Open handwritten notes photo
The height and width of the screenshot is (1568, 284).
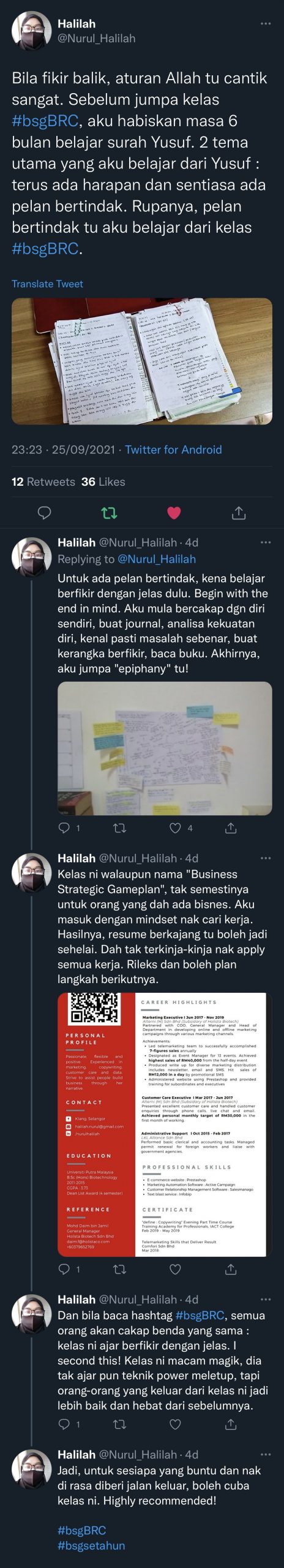[x=142, y=361]
